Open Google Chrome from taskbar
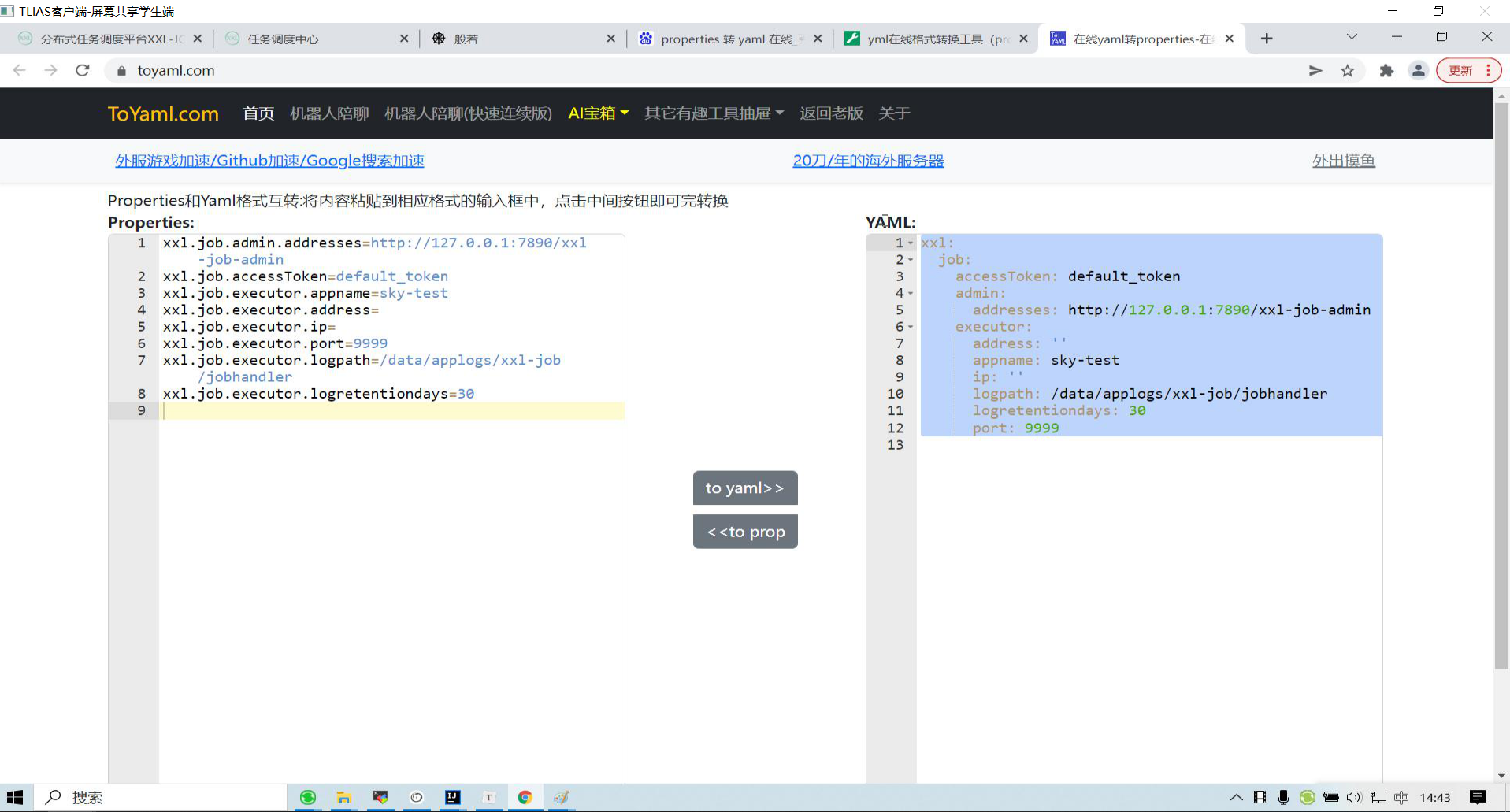The height and width of the screenshot is (812, 1510). coord(525,797)
